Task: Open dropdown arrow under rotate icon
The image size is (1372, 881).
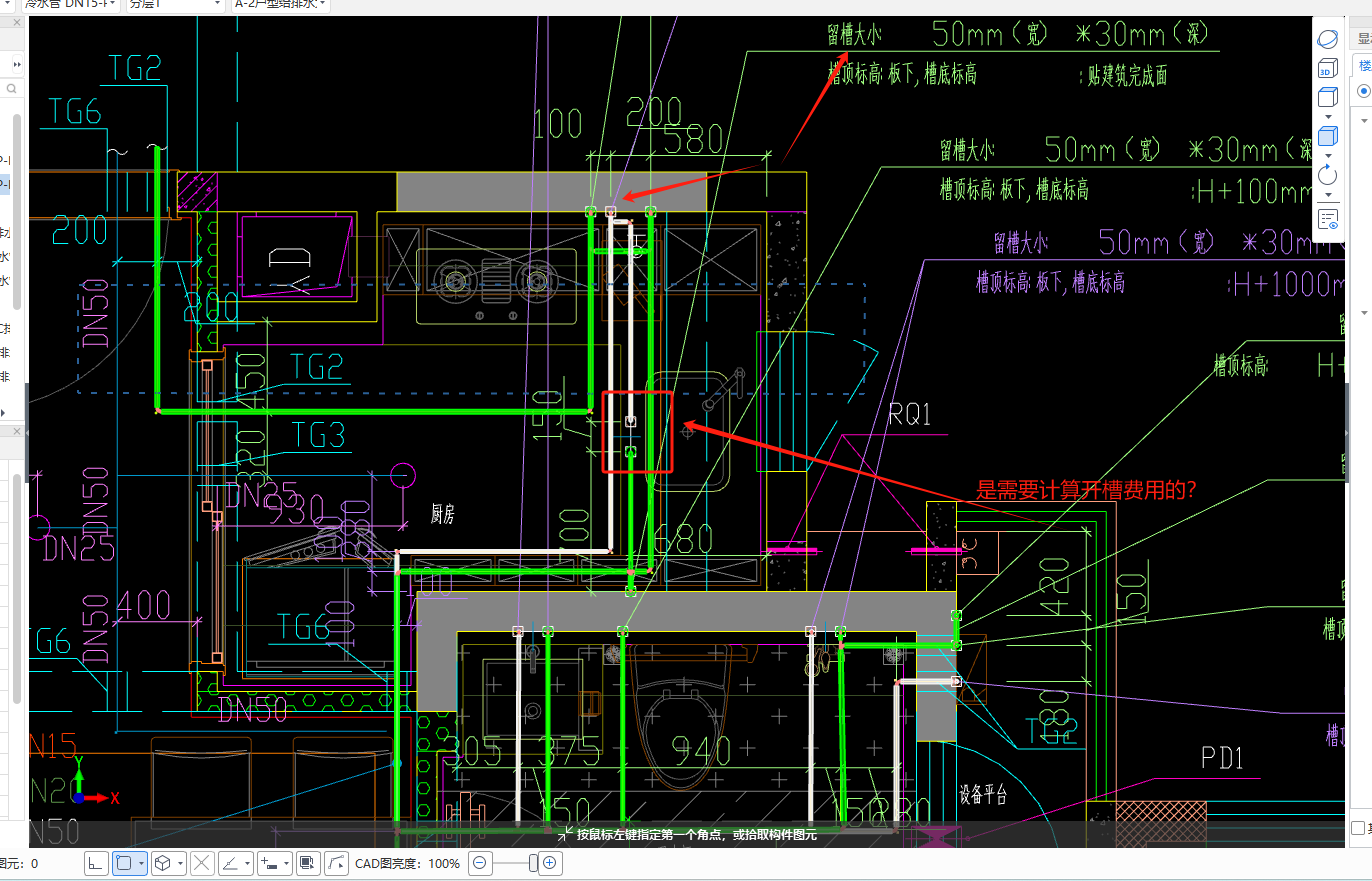Action: pos(1327,194)
